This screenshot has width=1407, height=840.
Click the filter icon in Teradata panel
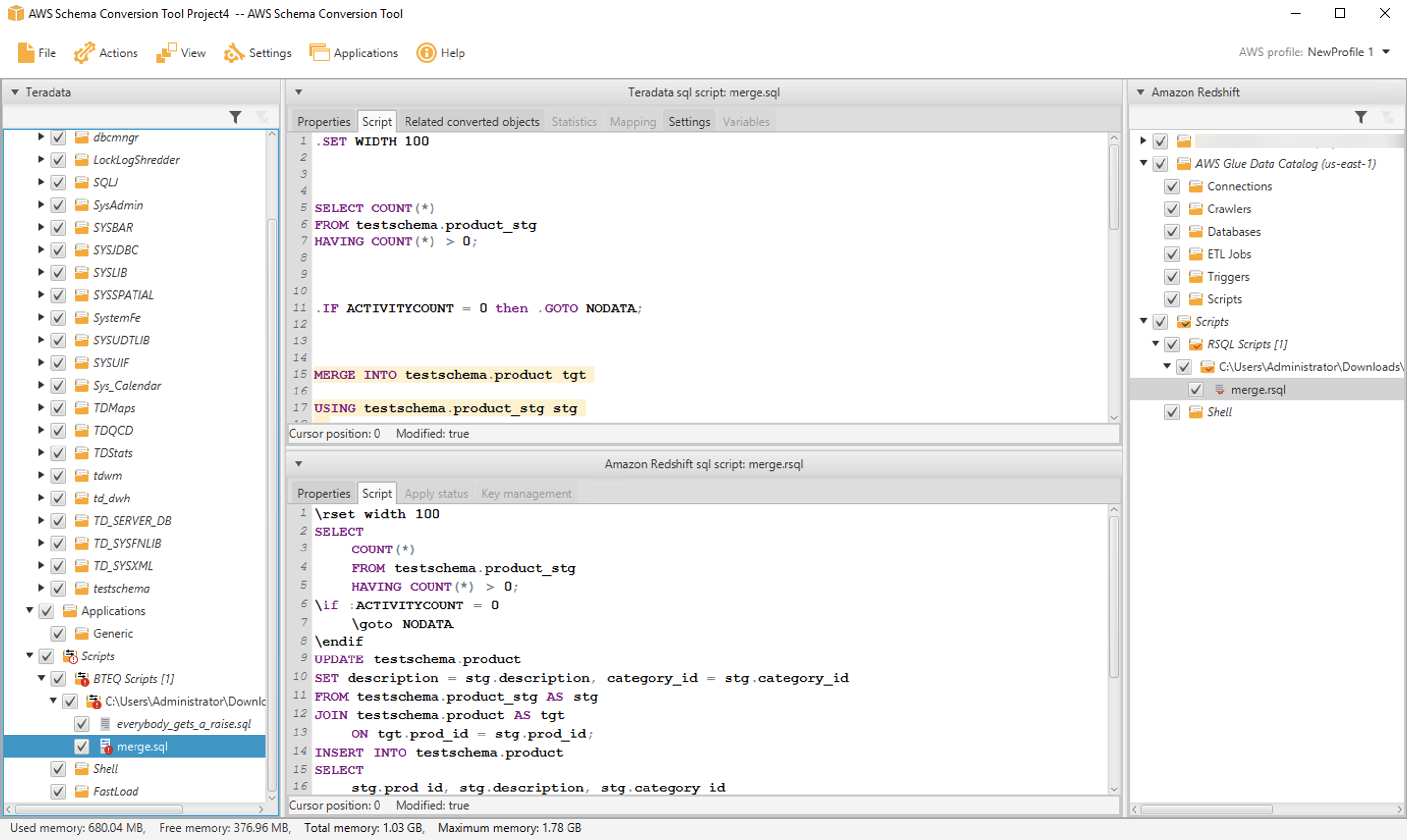click(x=235, y=117)
